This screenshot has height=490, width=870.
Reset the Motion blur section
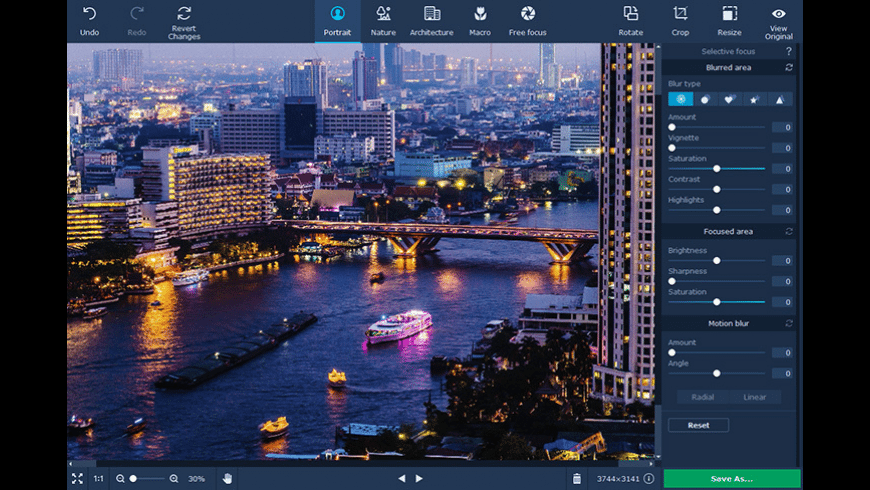pos(789,324)
